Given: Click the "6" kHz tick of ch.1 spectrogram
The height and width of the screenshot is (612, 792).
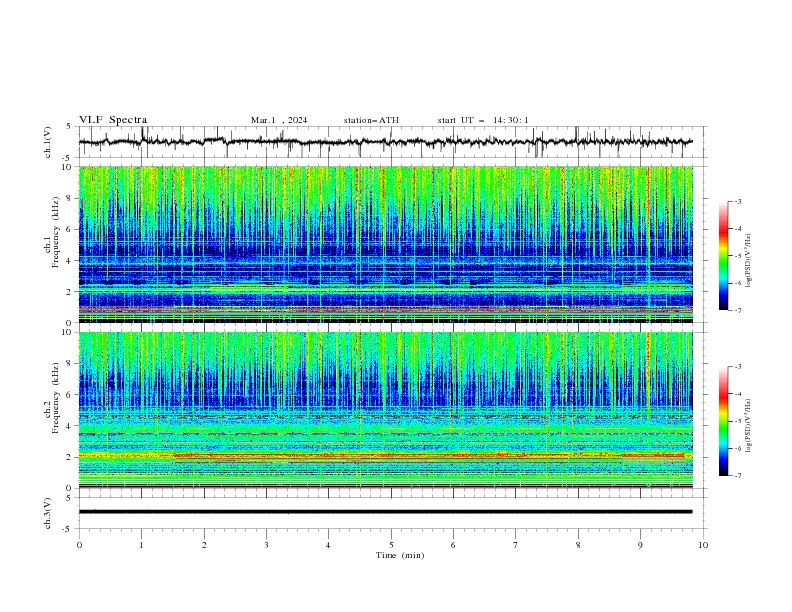Looking at the screenshot, I should pos(70,229).
